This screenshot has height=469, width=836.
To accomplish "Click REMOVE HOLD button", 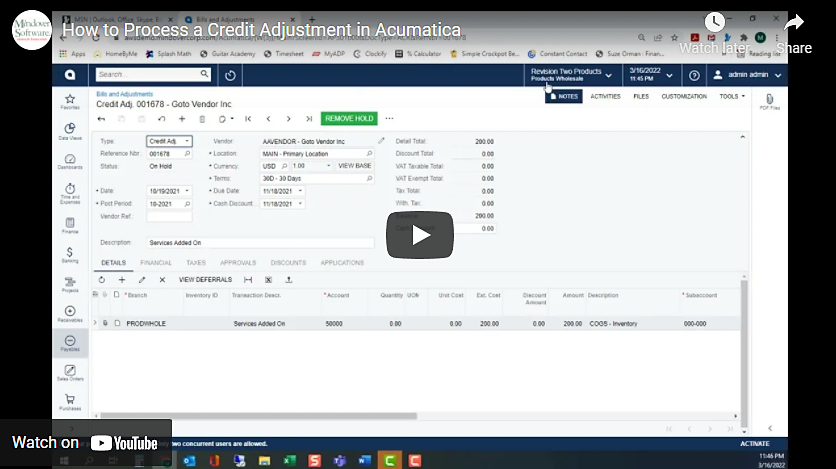I will [x=349, y=118].
